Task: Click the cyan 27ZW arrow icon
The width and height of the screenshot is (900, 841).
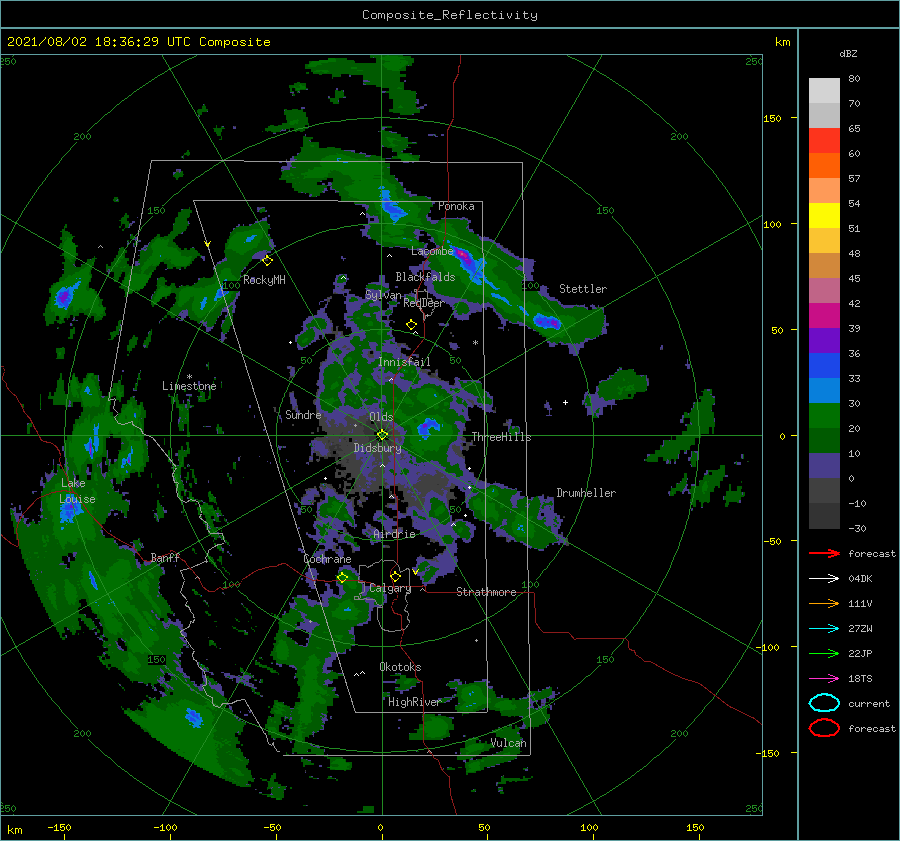Action: coord(824,629)
